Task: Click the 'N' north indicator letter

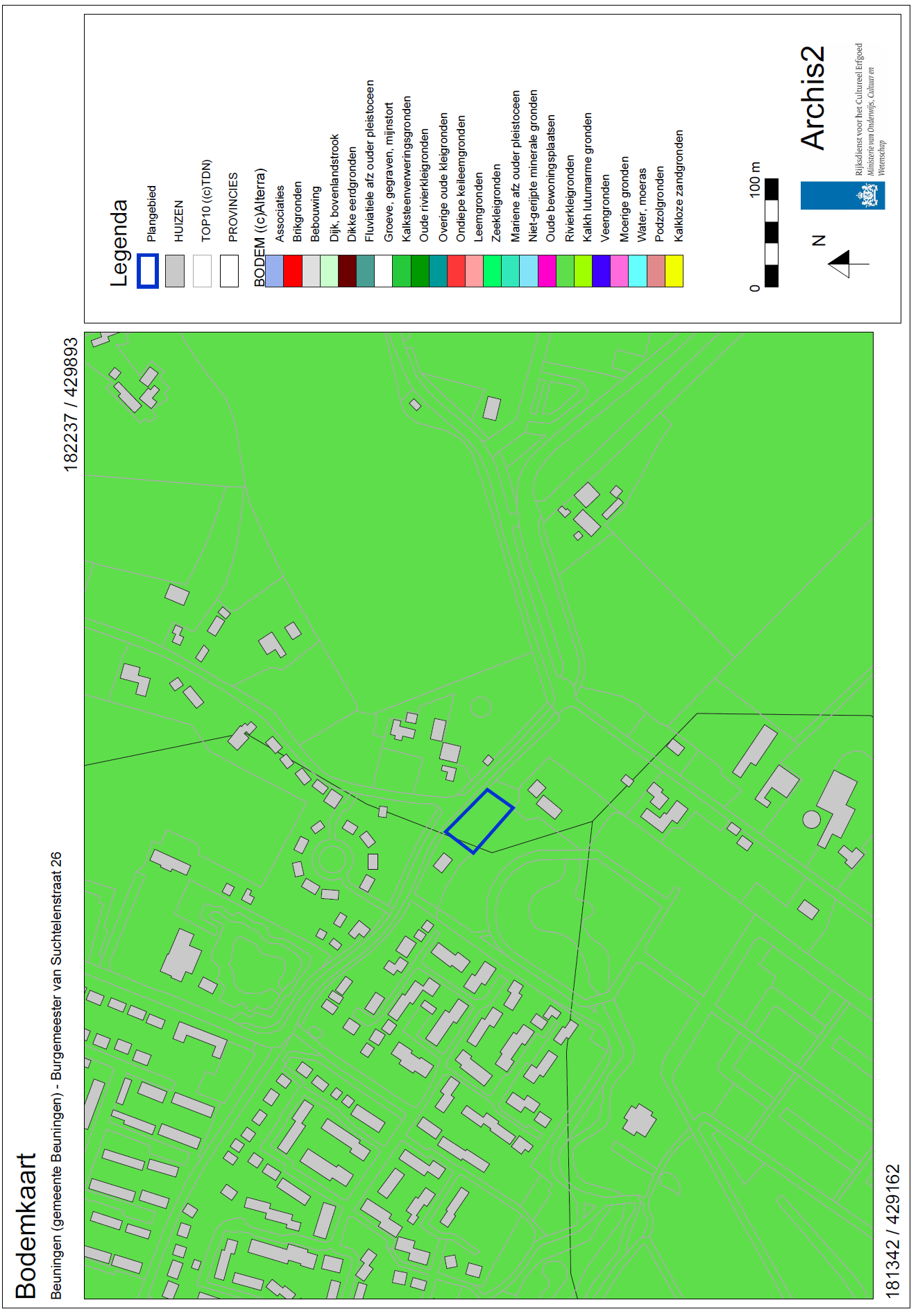Action: 819,240
